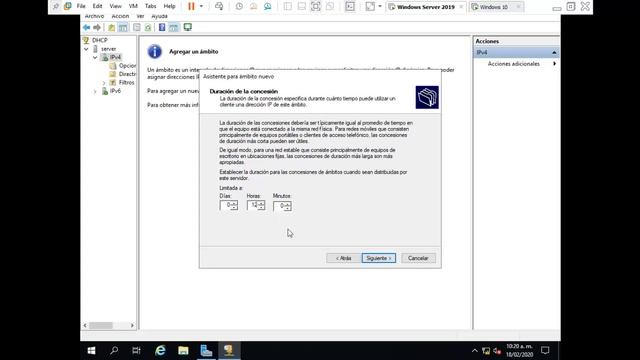Show hidden system tray icons
The height and width of the screenshot is (360, 640).
pos(474,351)
